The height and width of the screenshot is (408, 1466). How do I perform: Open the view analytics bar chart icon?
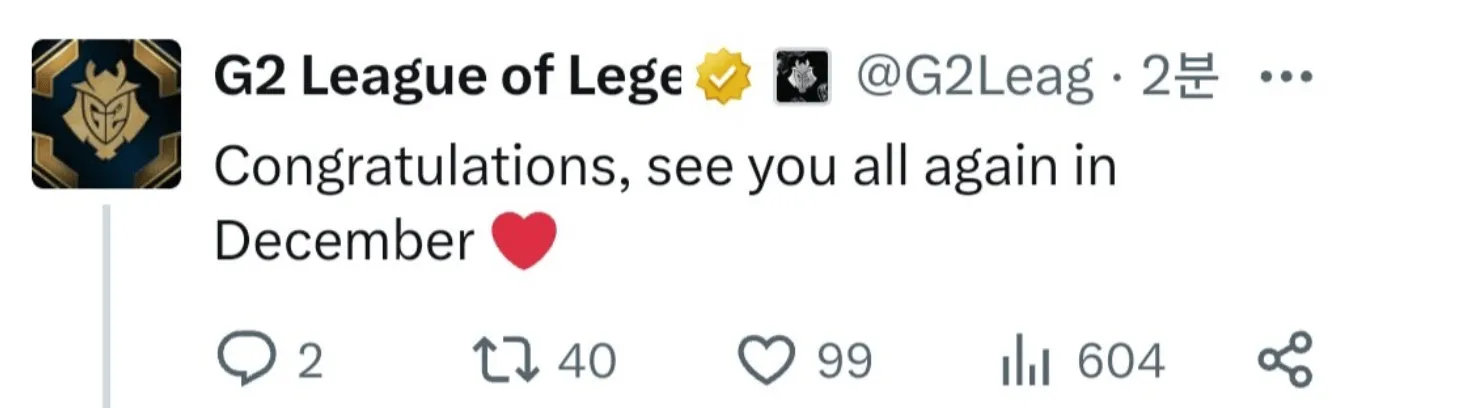coord(1027,363)
